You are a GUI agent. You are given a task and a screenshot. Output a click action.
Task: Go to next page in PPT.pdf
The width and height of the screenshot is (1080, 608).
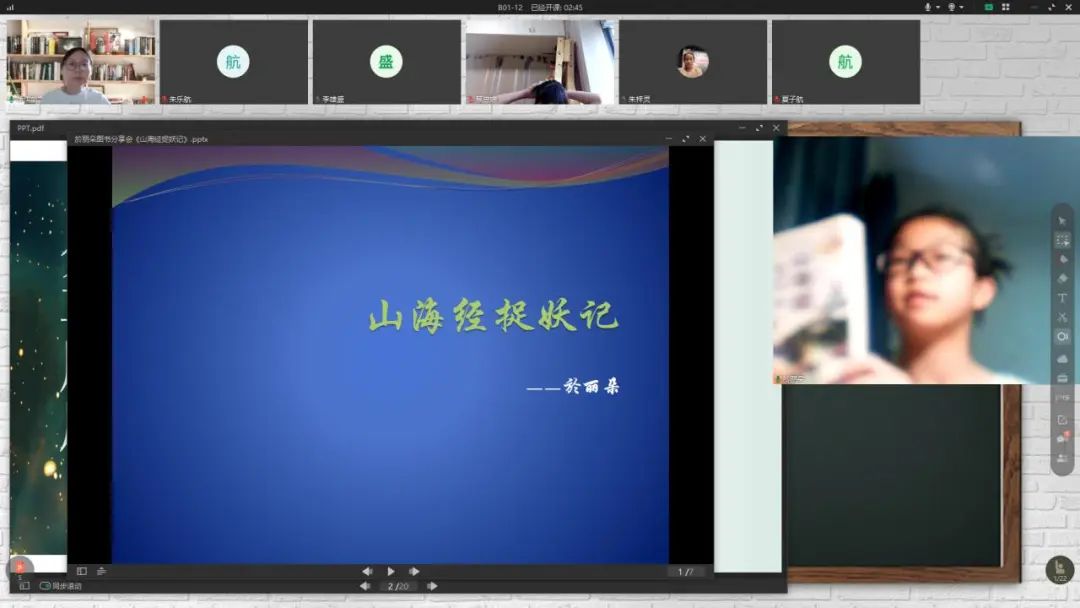(x=432, y=586)
